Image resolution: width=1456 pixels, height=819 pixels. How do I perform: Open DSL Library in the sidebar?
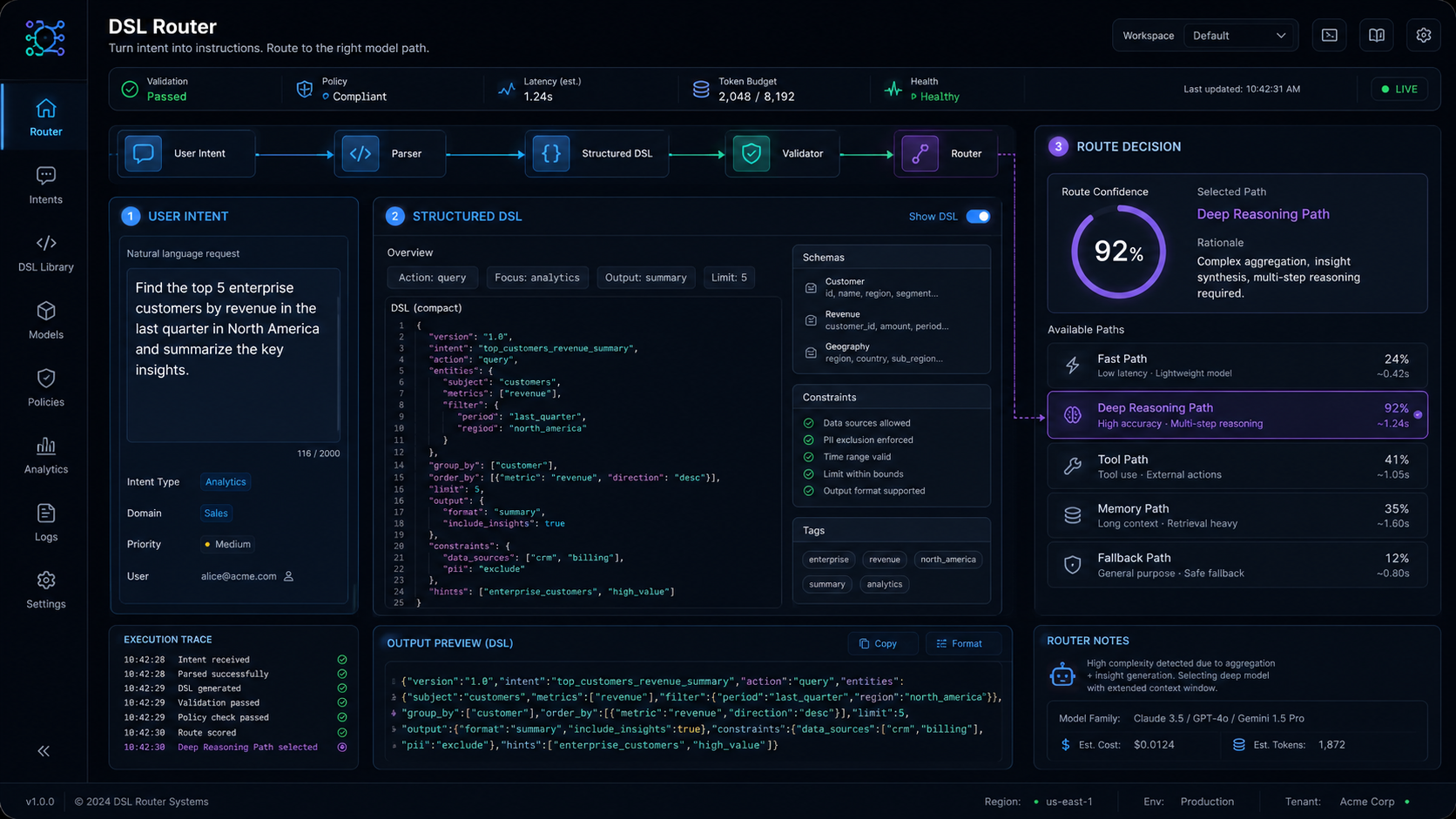45,253
